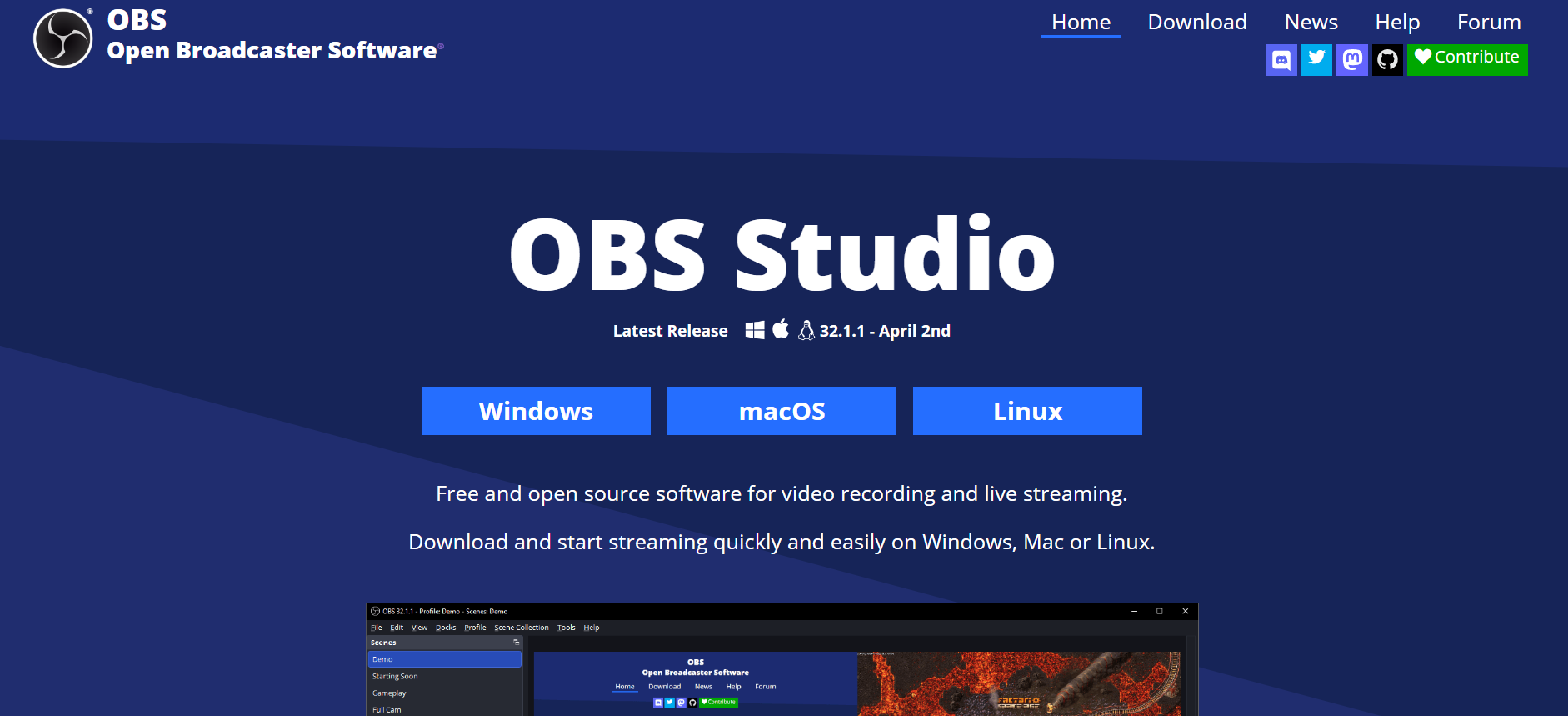Image resolution: width=1568 pixels, height=716 pixels.
Task: Click the Apple logo beside Latest Release
Action: pos(781,329)
